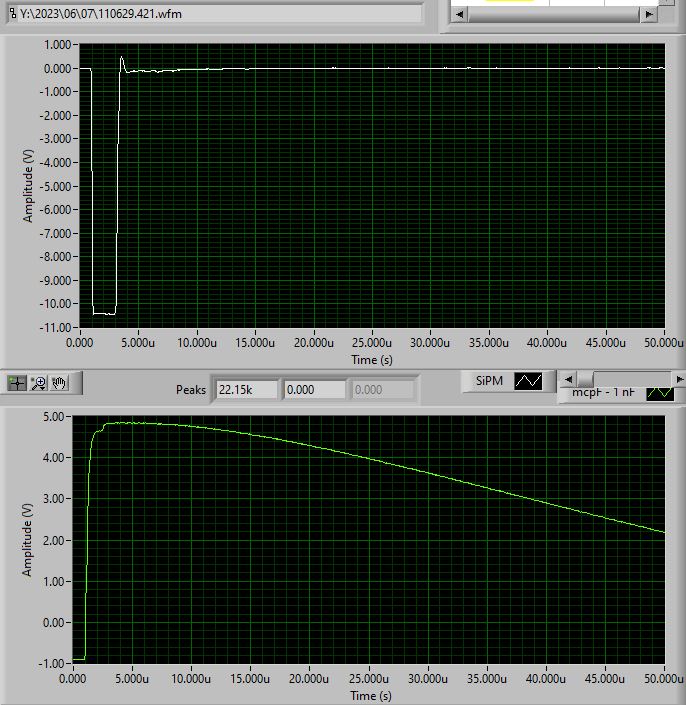Click the 5.00 maximum on green-trace graph's amplitude axis
Viewport: 686px width, 705px height.
53,416
